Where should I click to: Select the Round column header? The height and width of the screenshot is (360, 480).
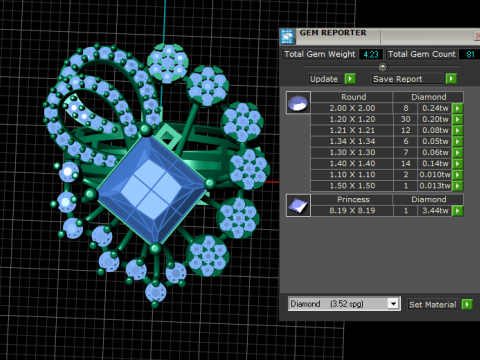coord(352,97)
